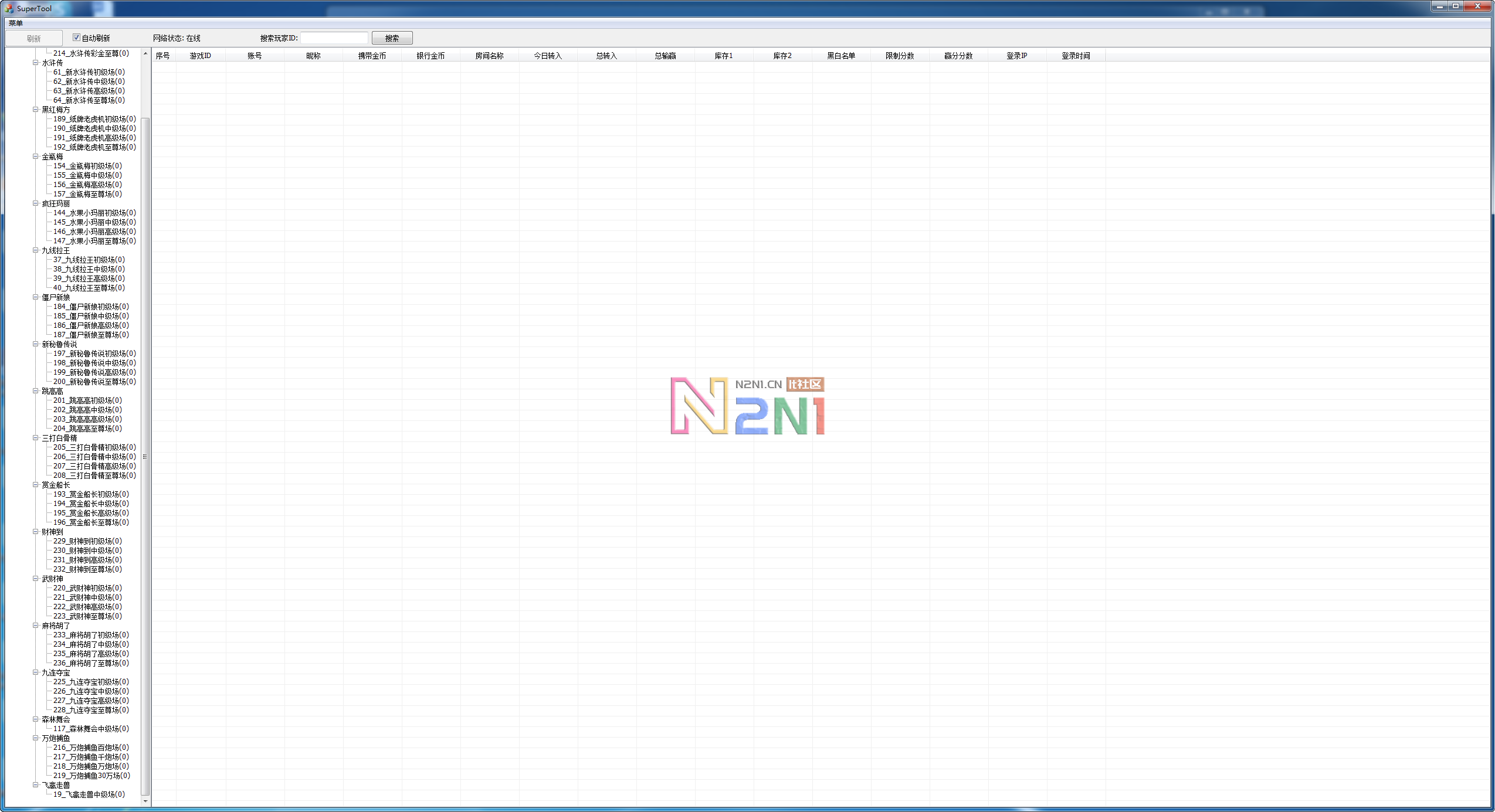Click tree scrollbar up arrow
The width and height of the screenshot is (1495, 812).
coord(145,53)
